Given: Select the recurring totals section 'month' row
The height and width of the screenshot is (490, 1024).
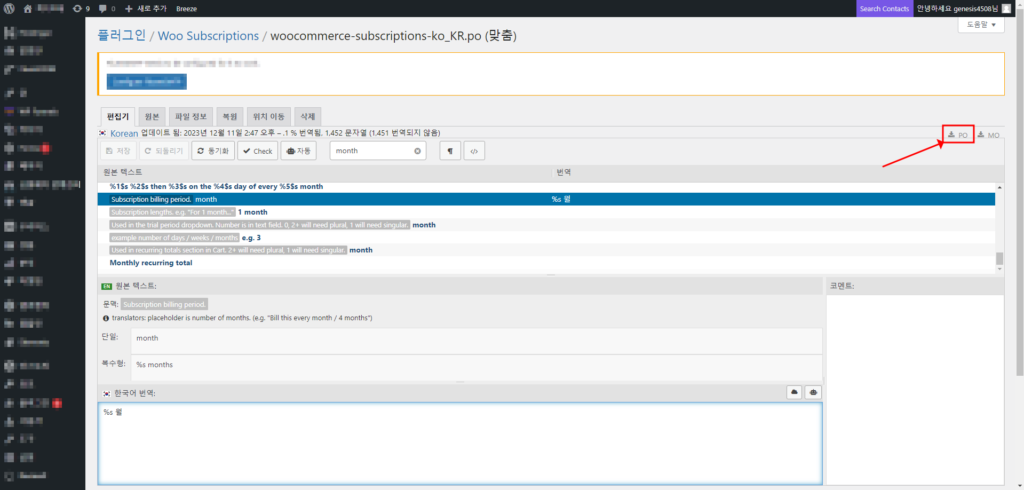Looking at the screenshot, I should coord(547,250).
